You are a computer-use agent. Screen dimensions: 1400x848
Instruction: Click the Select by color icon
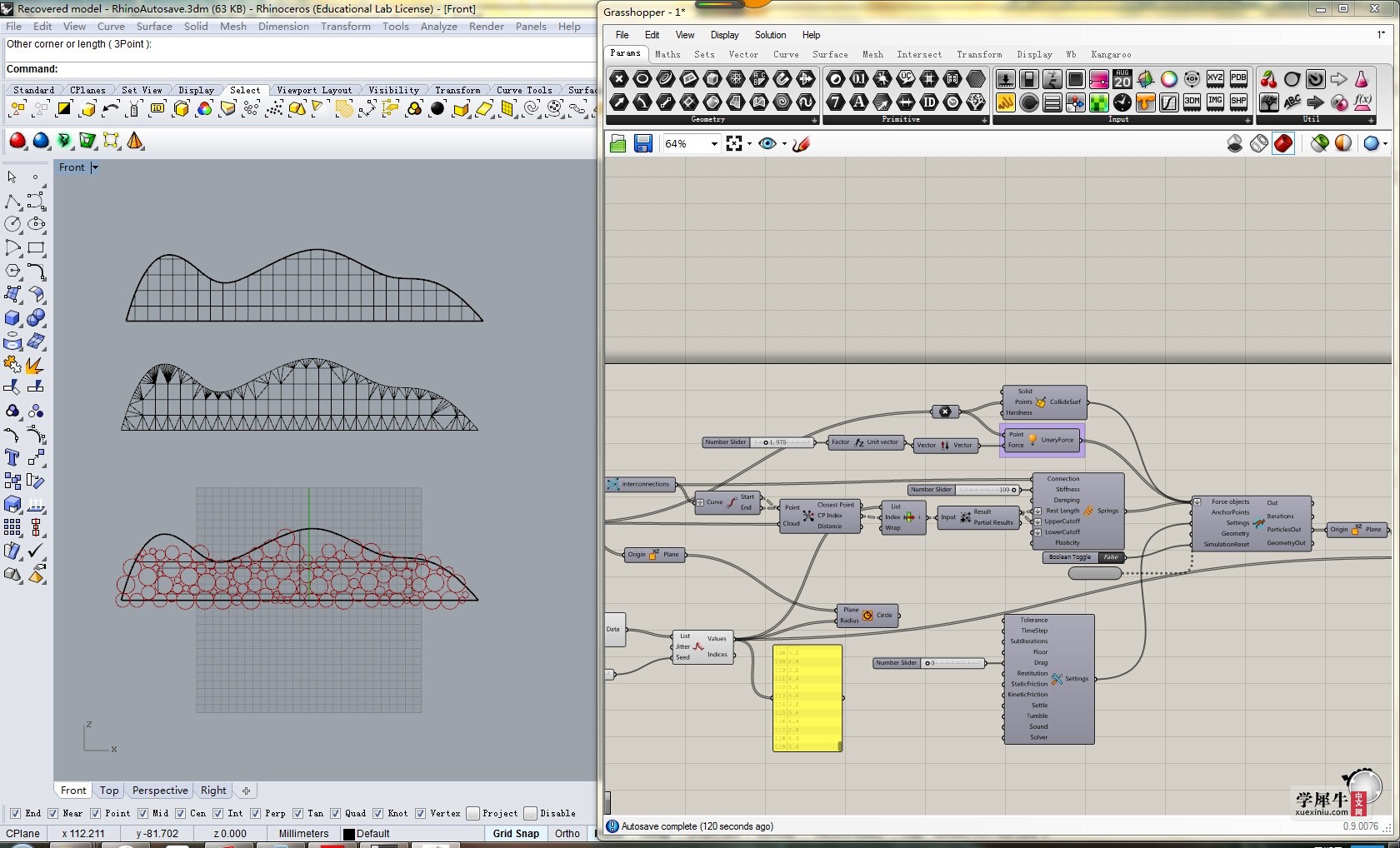click(204, 109)
